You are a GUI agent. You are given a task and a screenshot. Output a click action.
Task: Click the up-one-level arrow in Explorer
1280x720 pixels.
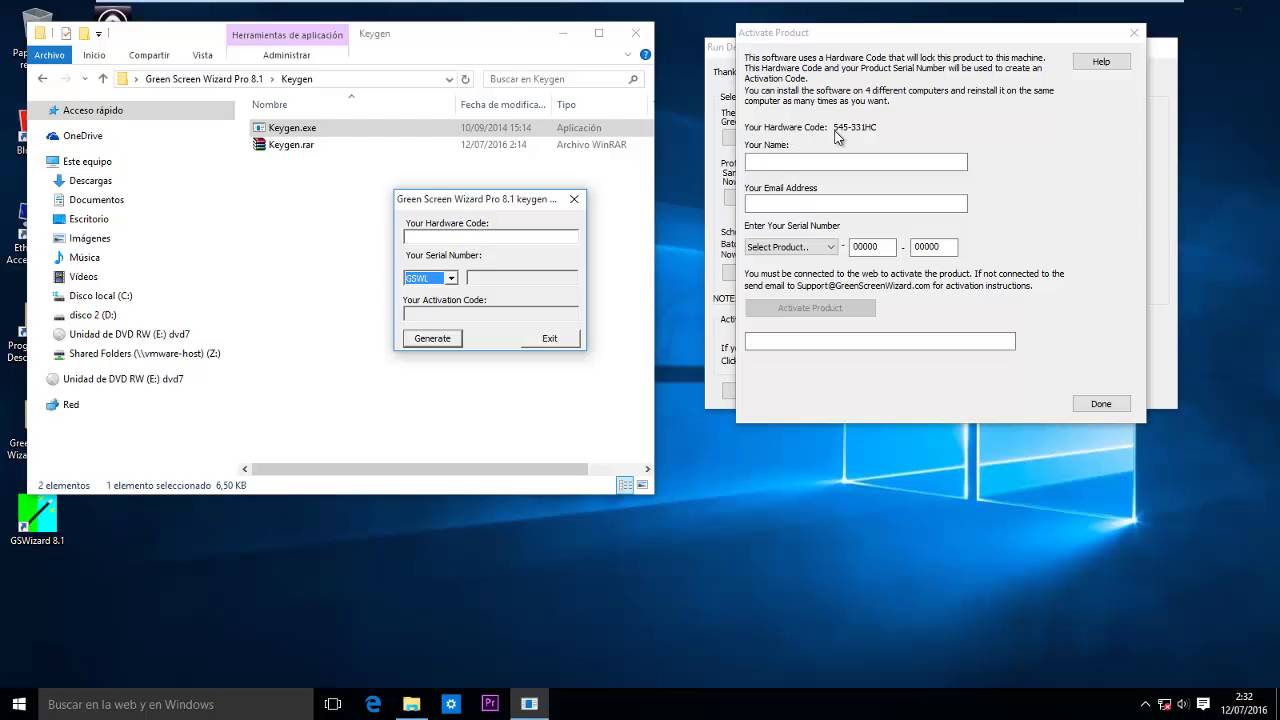pyautogui.click(x=102, y=79)
